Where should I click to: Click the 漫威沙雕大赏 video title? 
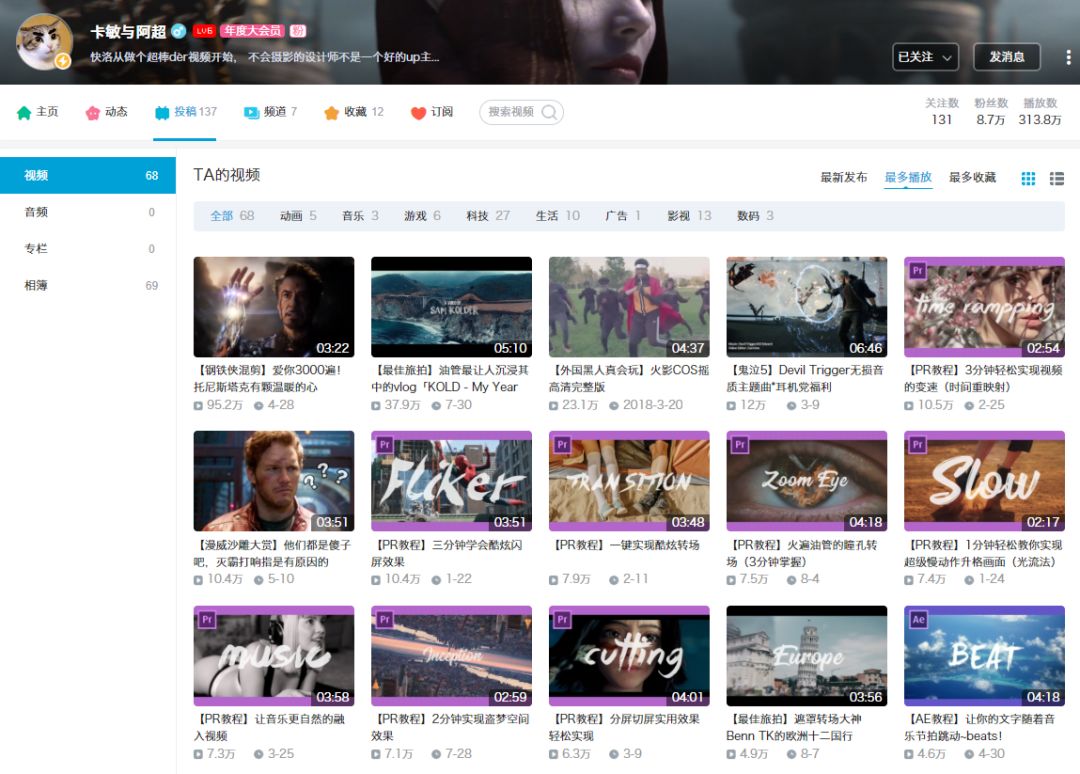pos(273,554)
